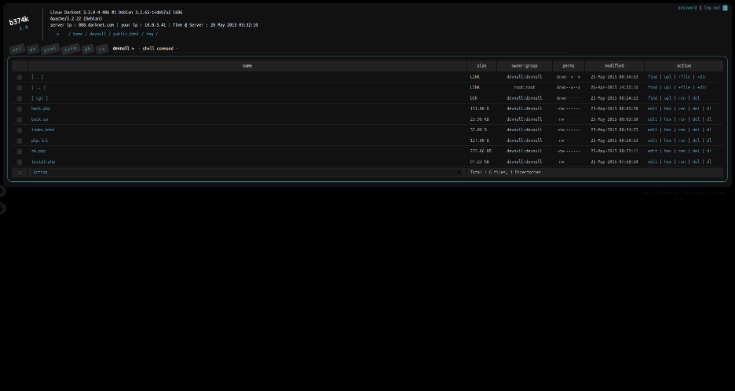735x391 pixels.
Task: Tick the checkbox for the [ cgi ] folder
Action: coord(20,99)
